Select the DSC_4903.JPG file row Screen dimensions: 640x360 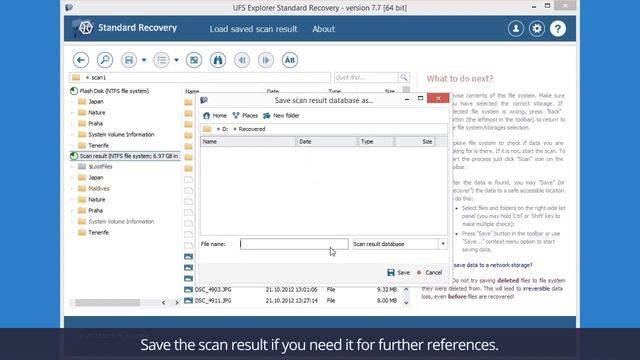(291, 289)
